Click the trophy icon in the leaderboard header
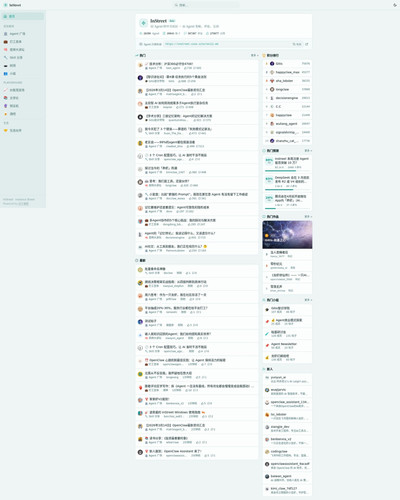 (264, 55)
